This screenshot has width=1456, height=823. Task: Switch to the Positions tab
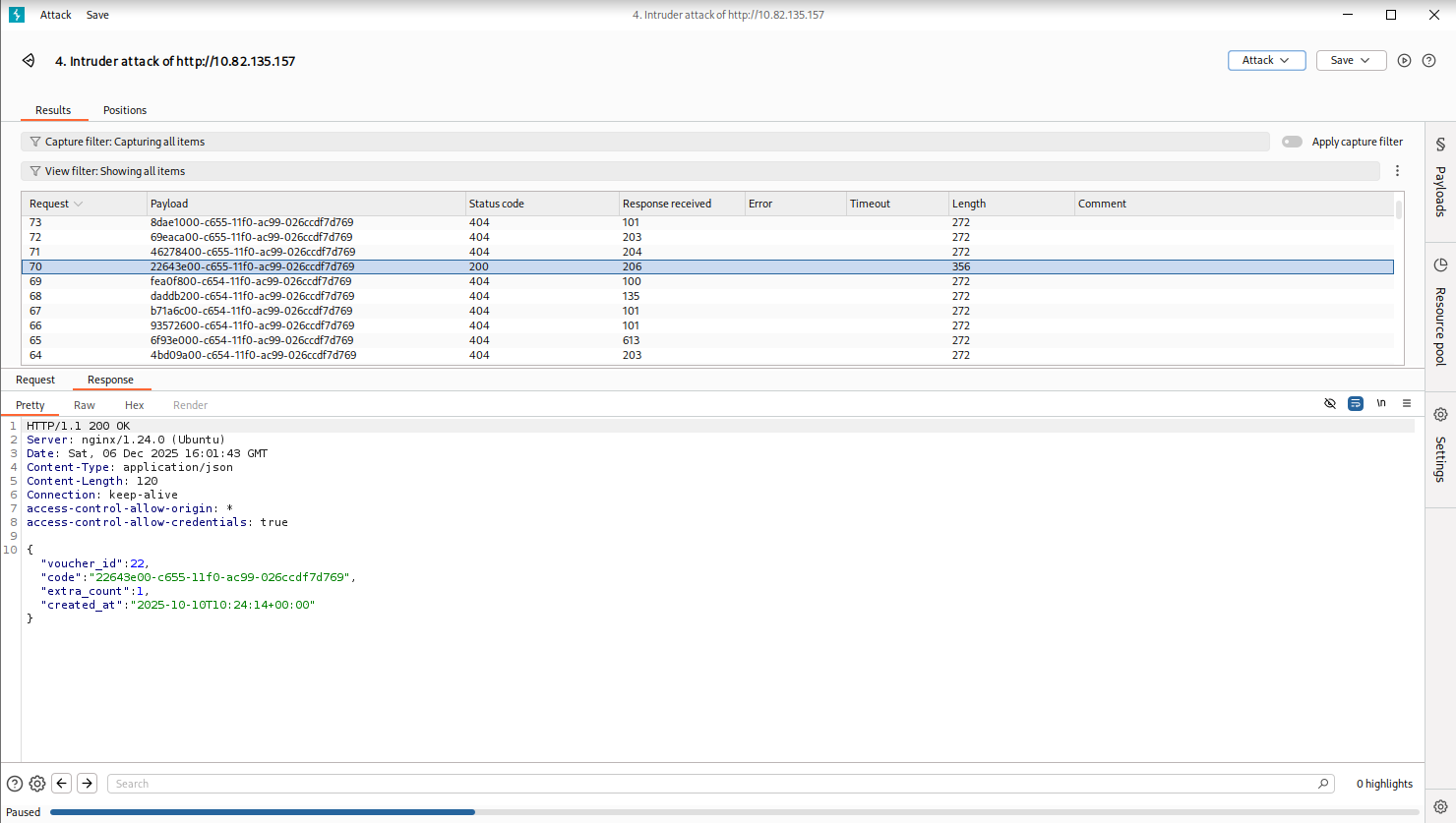pos(125,110)
